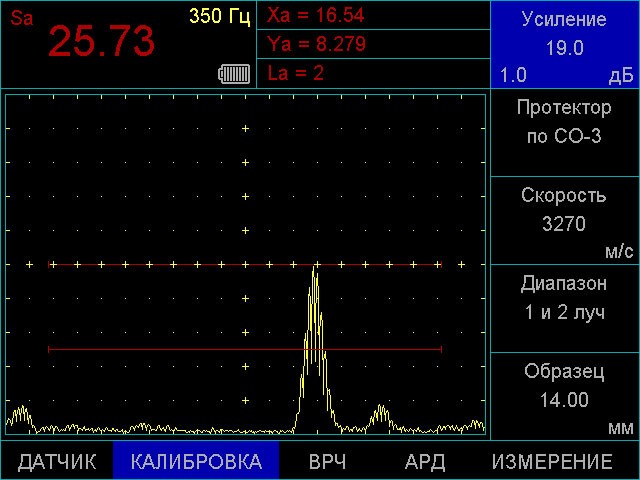Open the Протектор по СО-3 setting
Image resolution: width=640 pixels, height=480 pixels.
(x=564, y=122)
